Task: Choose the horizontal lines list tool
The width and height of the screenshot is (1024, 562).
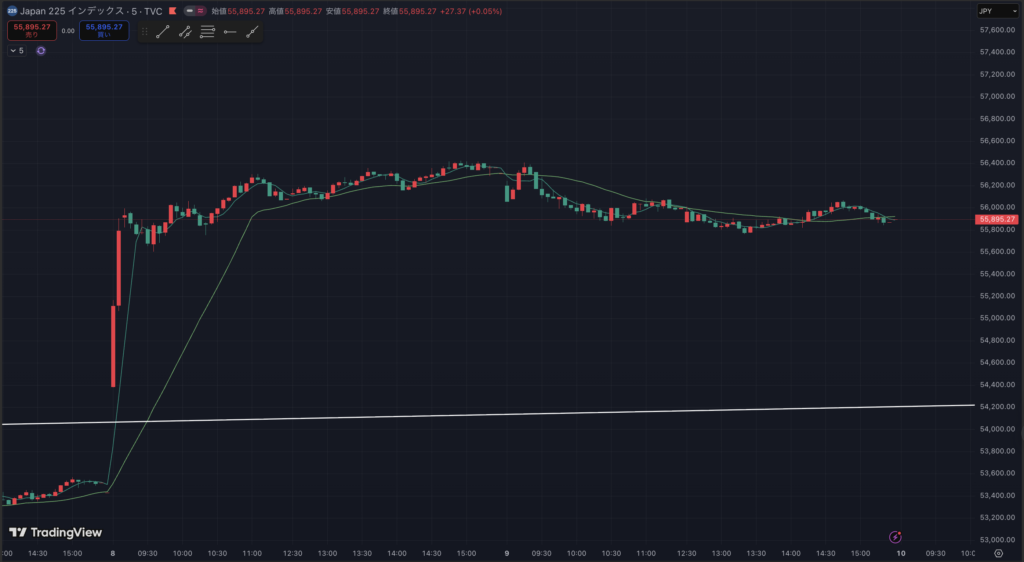Action: tap(208, 32)
